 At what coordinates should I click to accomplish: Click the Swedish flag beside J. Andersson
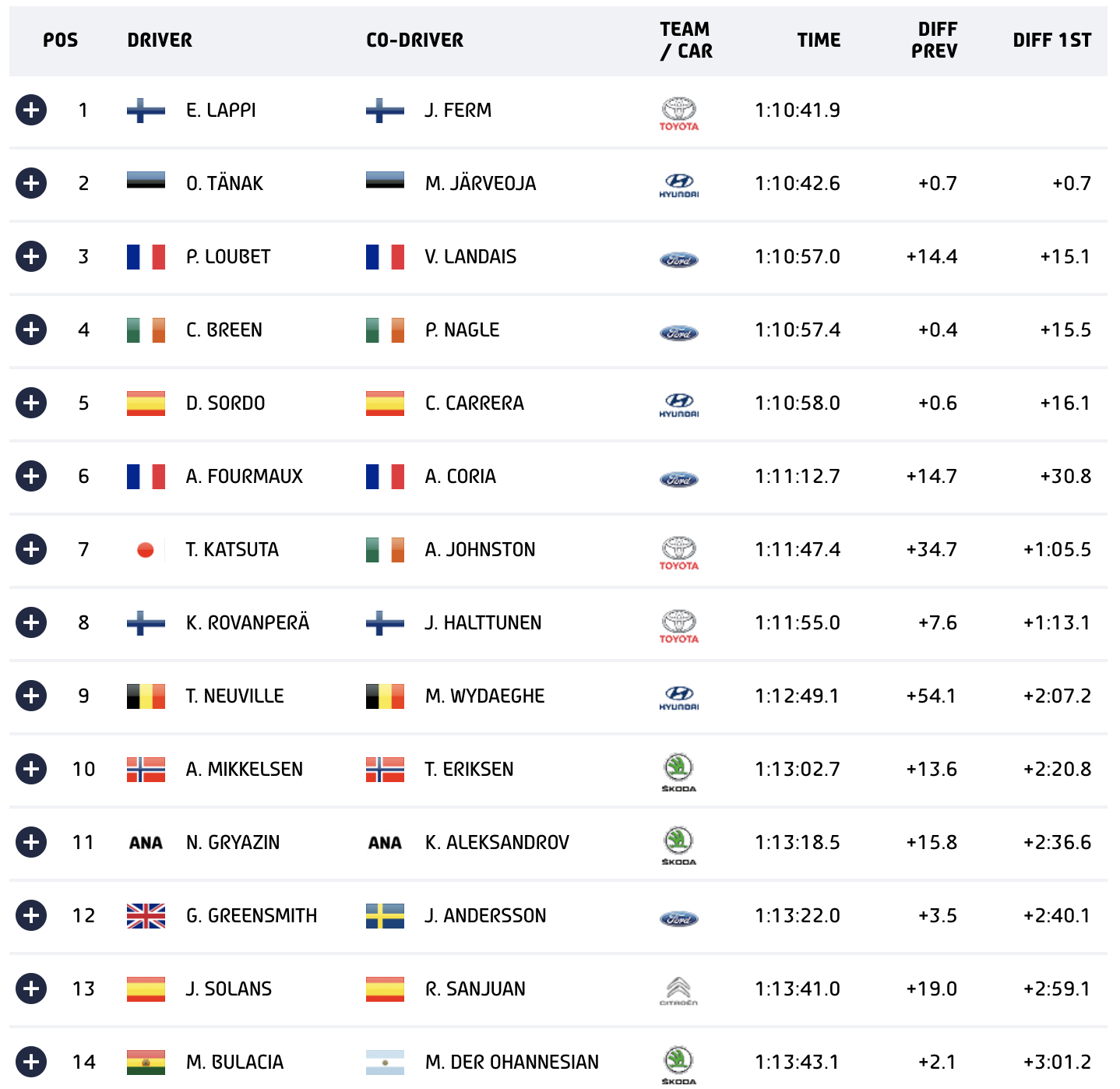385,916
